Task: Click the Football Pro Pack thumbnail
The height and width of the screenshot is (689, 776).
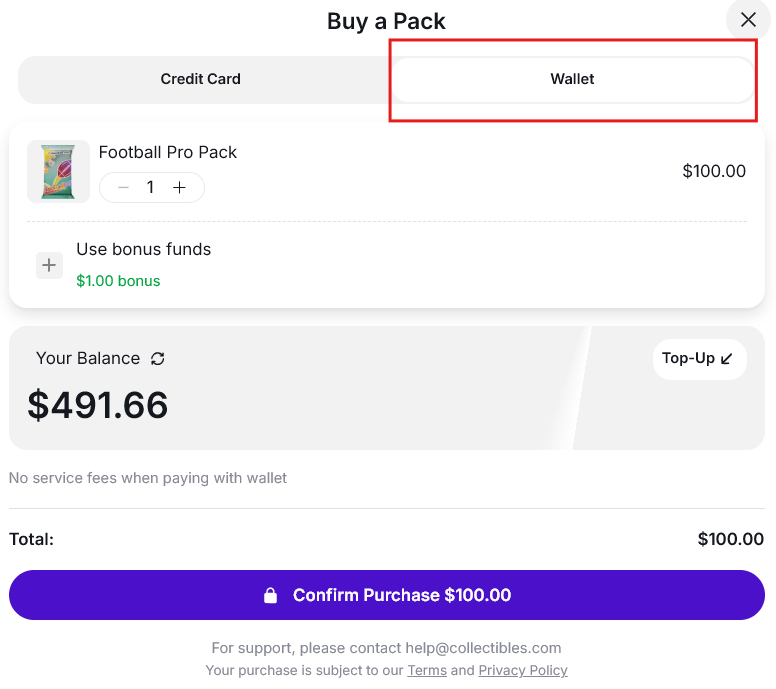Action: [x=58, y=171]
